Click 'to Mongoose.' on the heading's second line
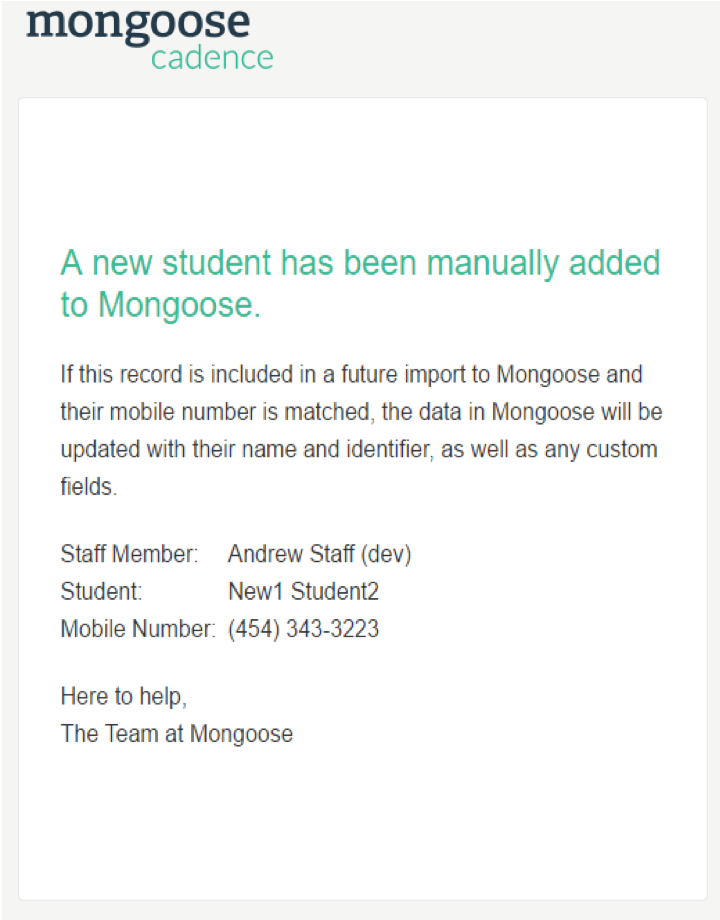The height and width of the screenshot is (920, 720). tap(160, 306)
